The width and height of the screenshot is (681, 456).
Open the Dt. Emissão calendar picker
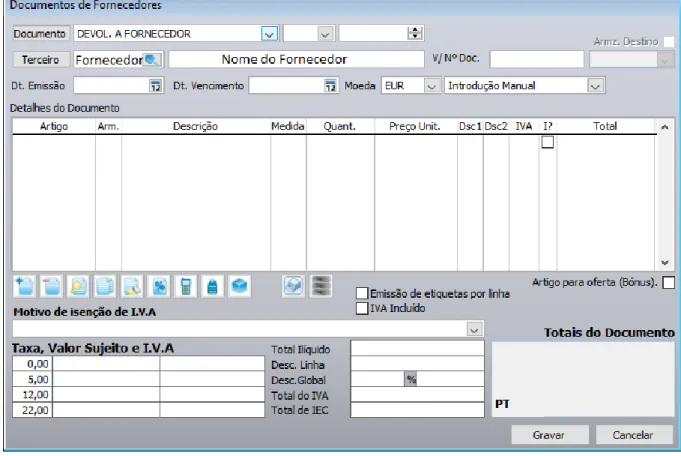pos(155,86)
